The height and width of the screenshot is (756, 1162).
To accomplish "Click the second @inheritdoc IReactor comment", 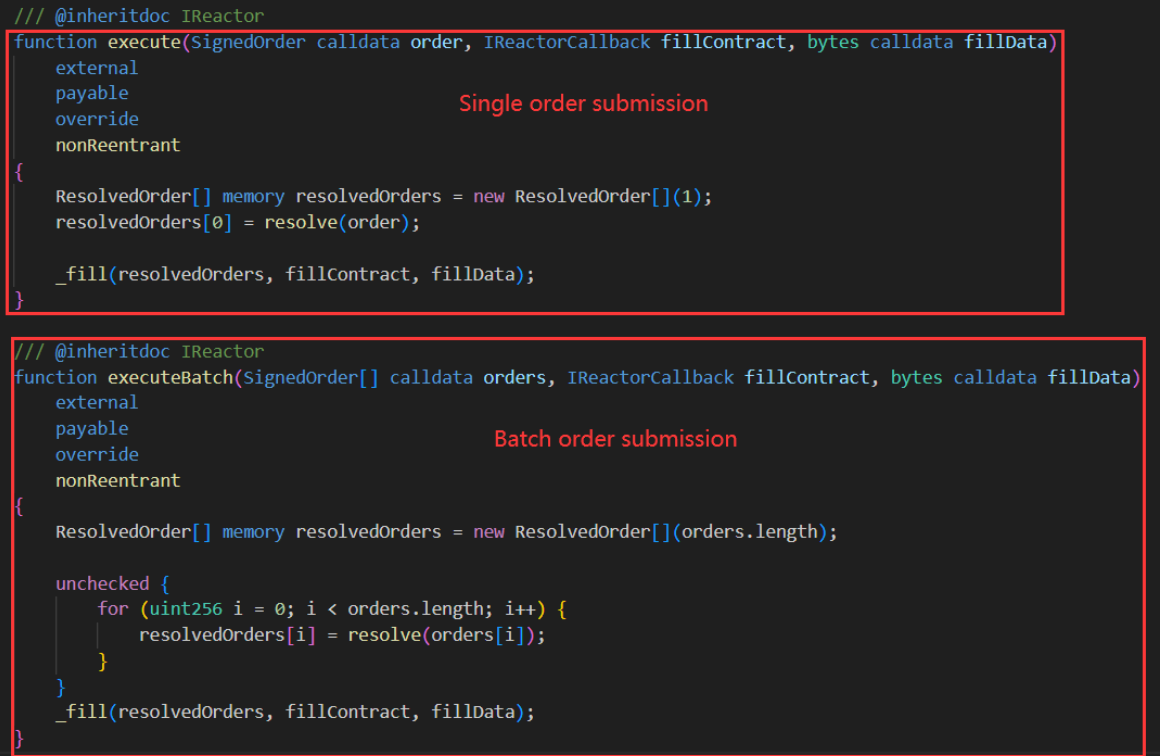I will tap(139, 351).
